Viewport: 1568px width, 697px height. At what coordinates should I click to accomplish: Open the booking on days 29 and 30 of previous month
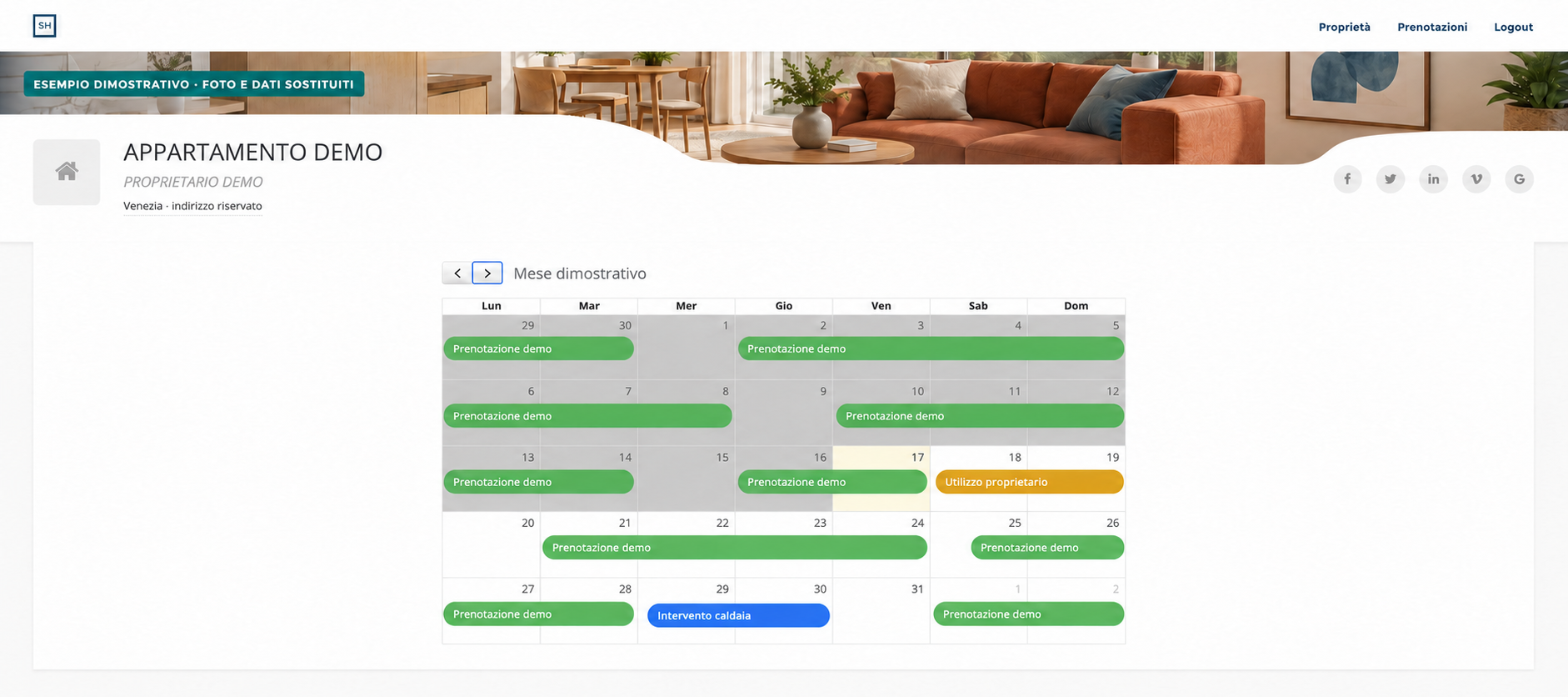538,348
